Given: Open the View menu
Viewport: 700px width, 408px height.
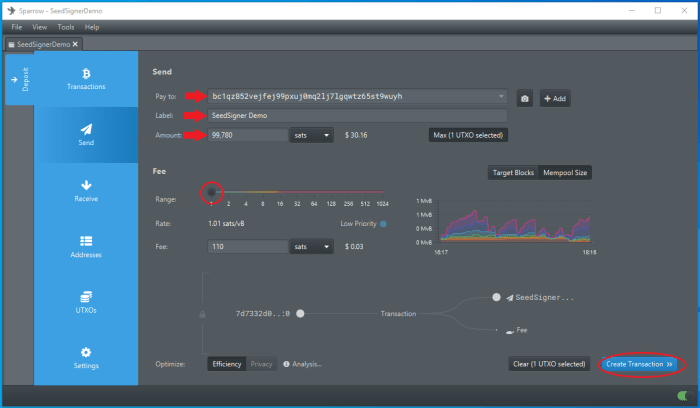Looking at the screenshot, I should coord(39,27).
